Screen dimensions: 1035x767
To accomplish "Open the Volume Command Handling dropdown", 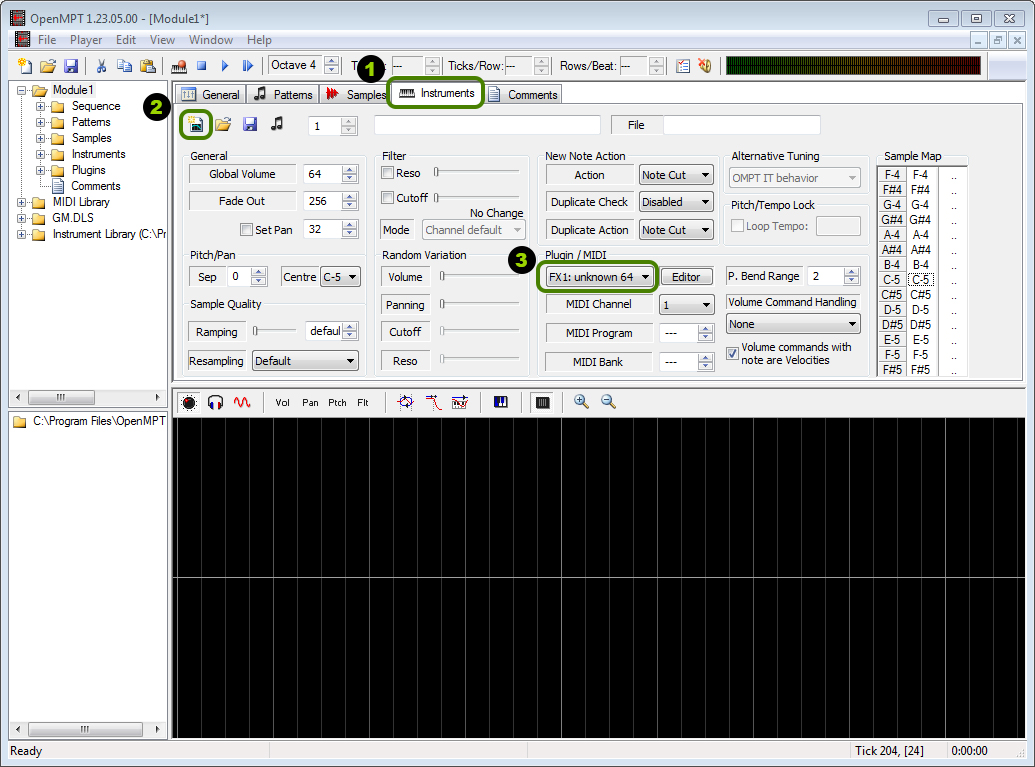I will click(793, 324).
